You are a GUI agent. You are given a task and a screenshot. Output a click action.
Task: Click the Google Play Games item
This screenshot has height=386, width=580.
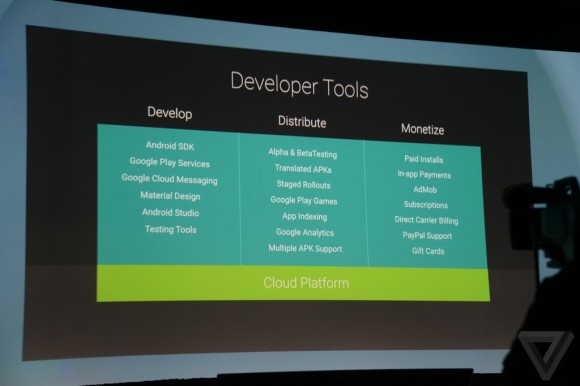click(x=304, y=201)
